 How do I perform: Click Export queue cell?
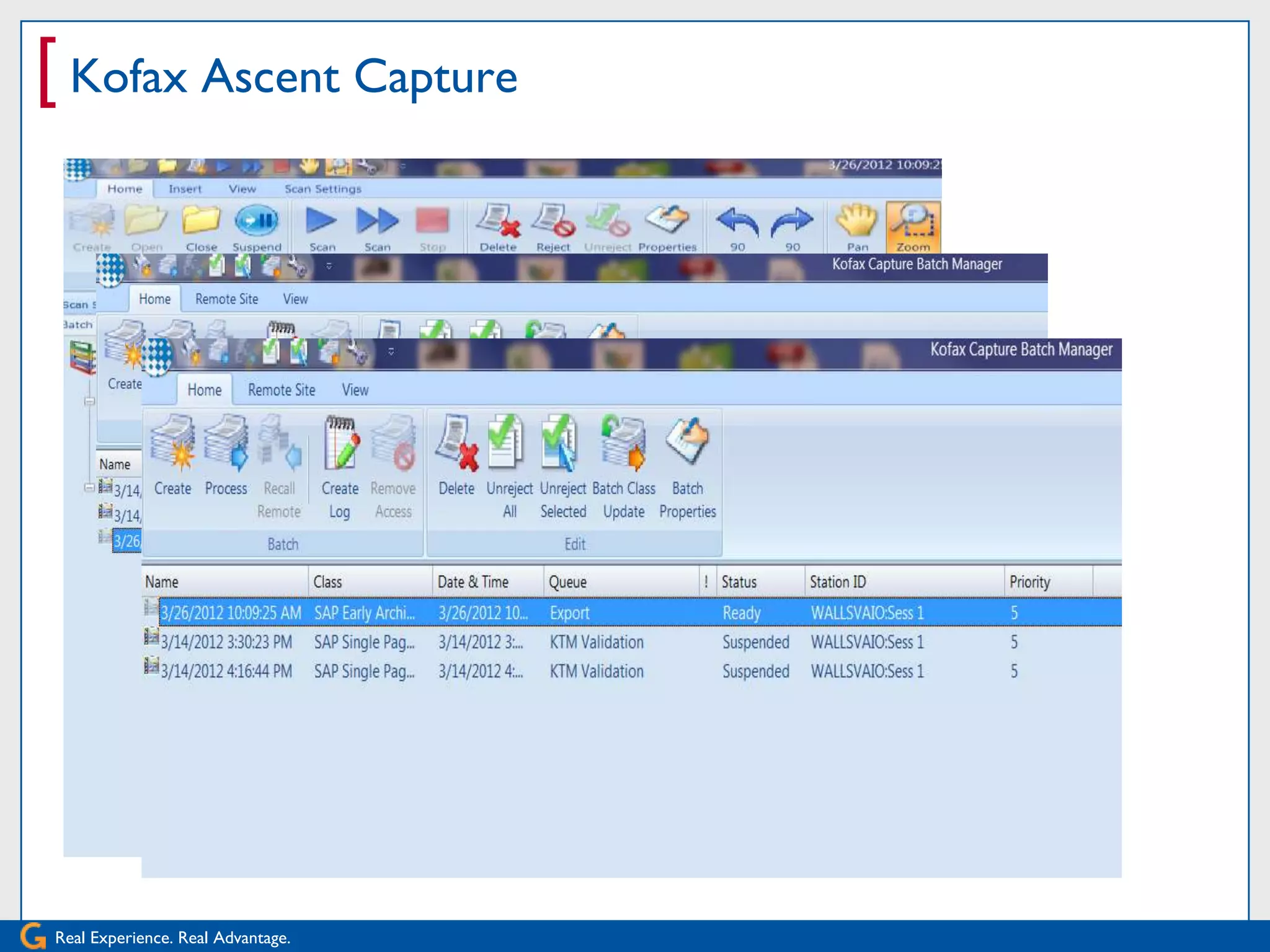[x=569, y=613]
